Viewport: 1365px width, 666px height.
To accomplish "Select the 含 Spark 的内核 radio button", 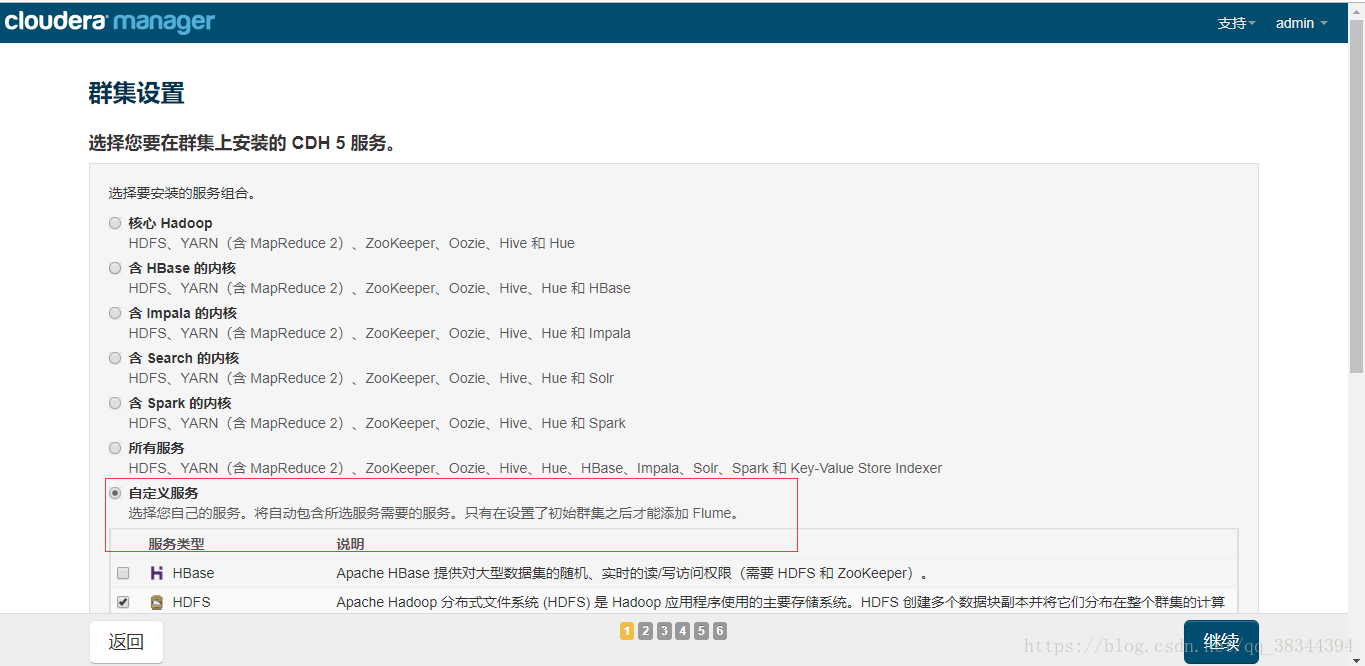I will (x=115, y=403).
